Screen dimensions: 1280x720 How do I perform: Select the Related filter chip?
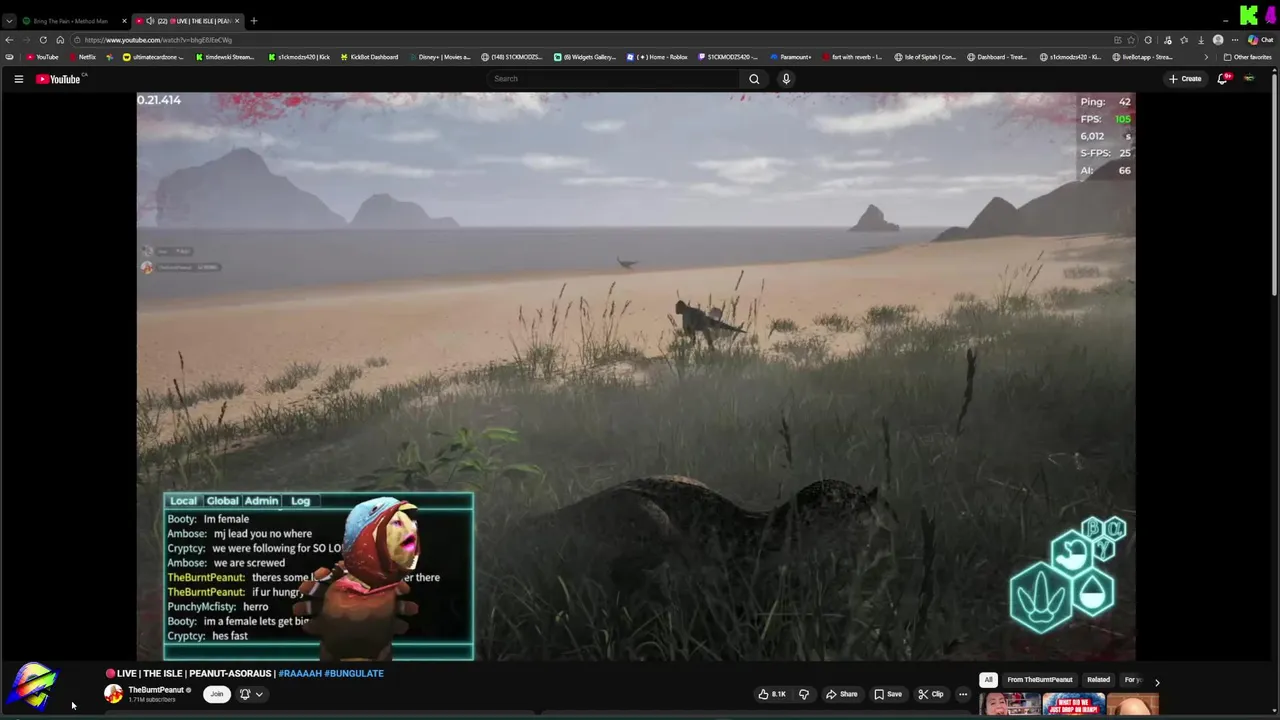point(1098,680)
